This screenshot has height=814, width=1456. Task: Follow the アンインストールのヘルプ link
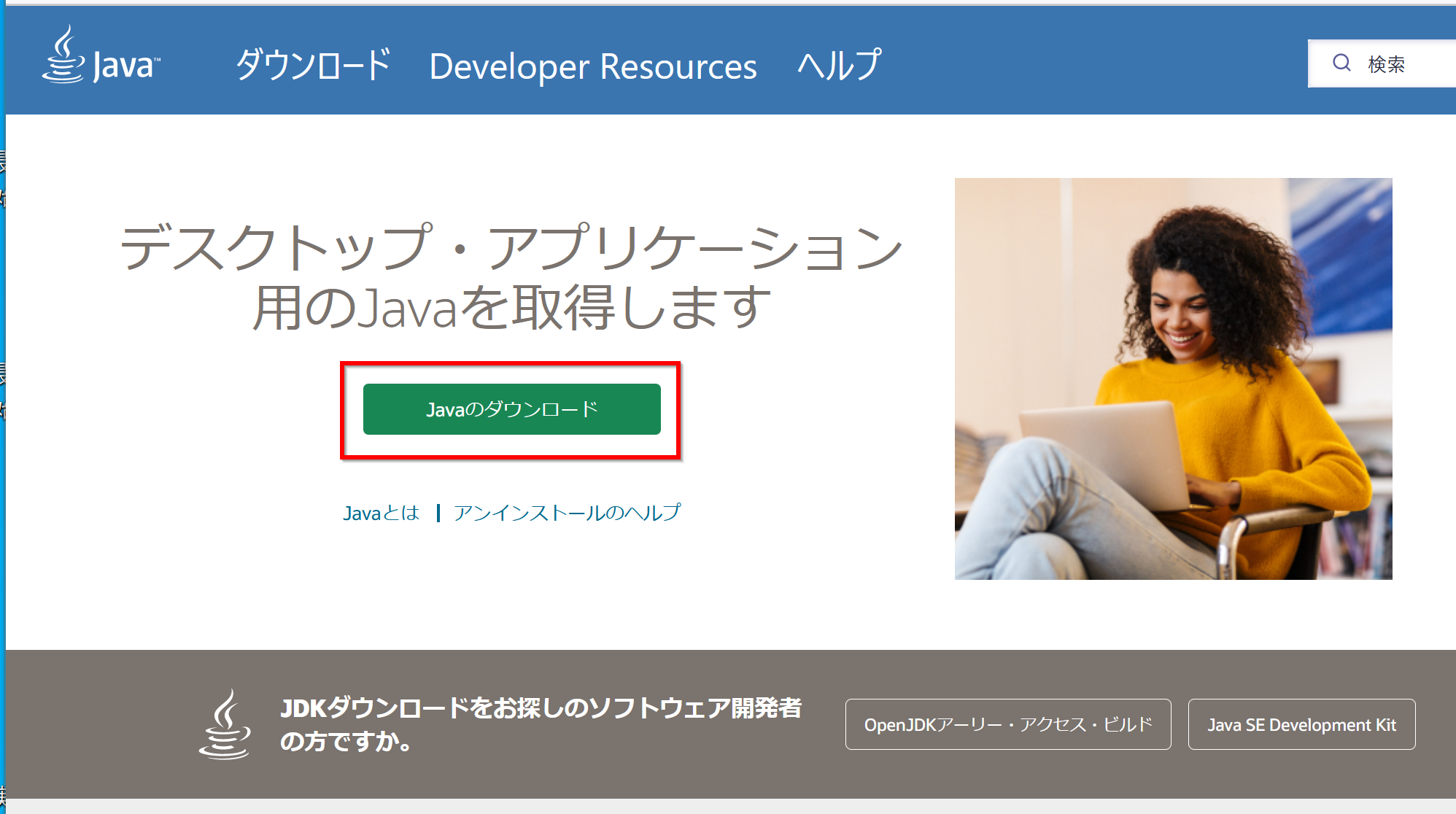567,513
